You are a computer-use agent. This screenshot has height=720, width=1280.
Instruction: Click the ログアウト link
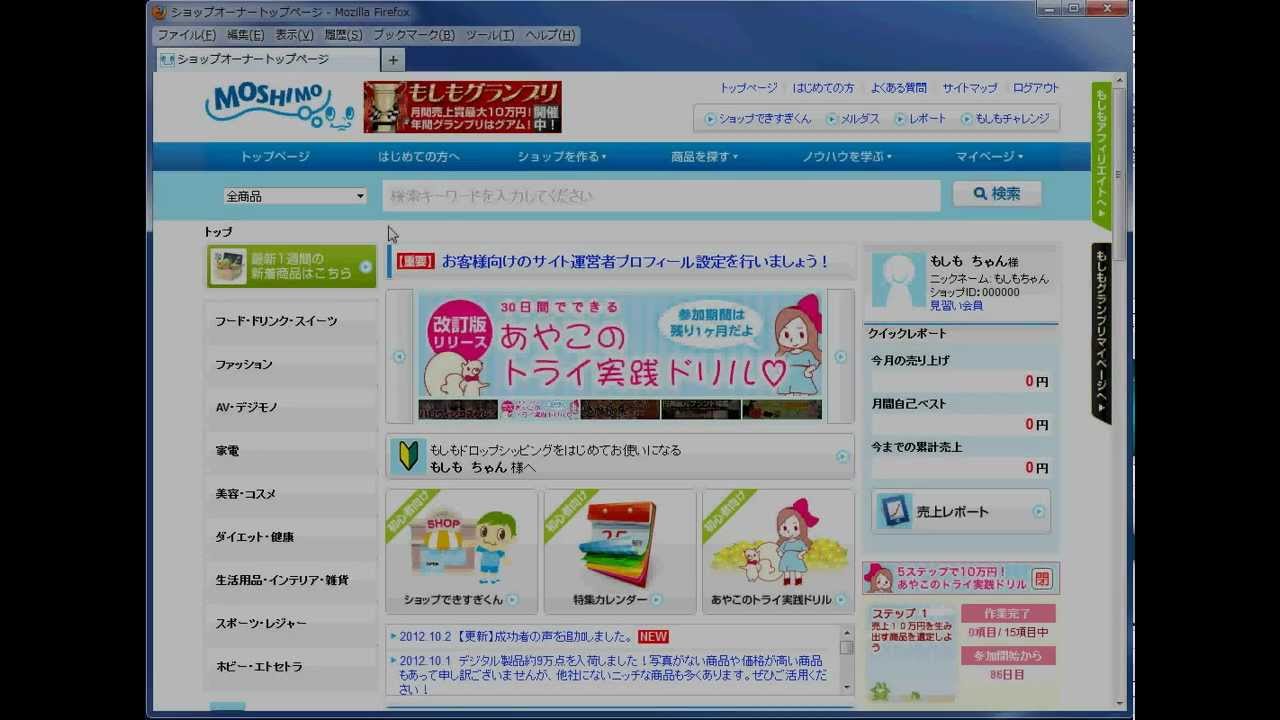click(1035, 88)
